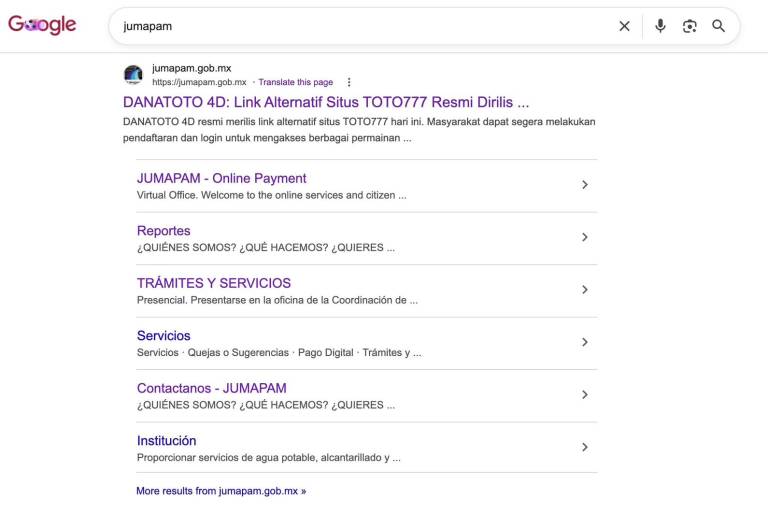Open the Servicios sitelink
768x512 pixels.
[x=164, y=336]
